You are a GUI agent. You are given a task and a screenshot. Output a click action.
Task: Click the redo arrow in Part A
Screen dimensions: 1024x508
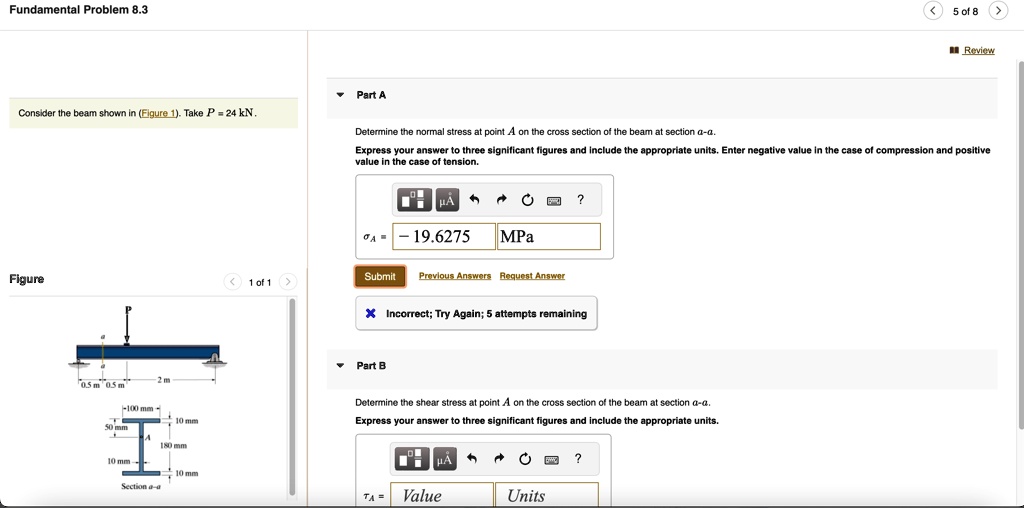point(502,200)
